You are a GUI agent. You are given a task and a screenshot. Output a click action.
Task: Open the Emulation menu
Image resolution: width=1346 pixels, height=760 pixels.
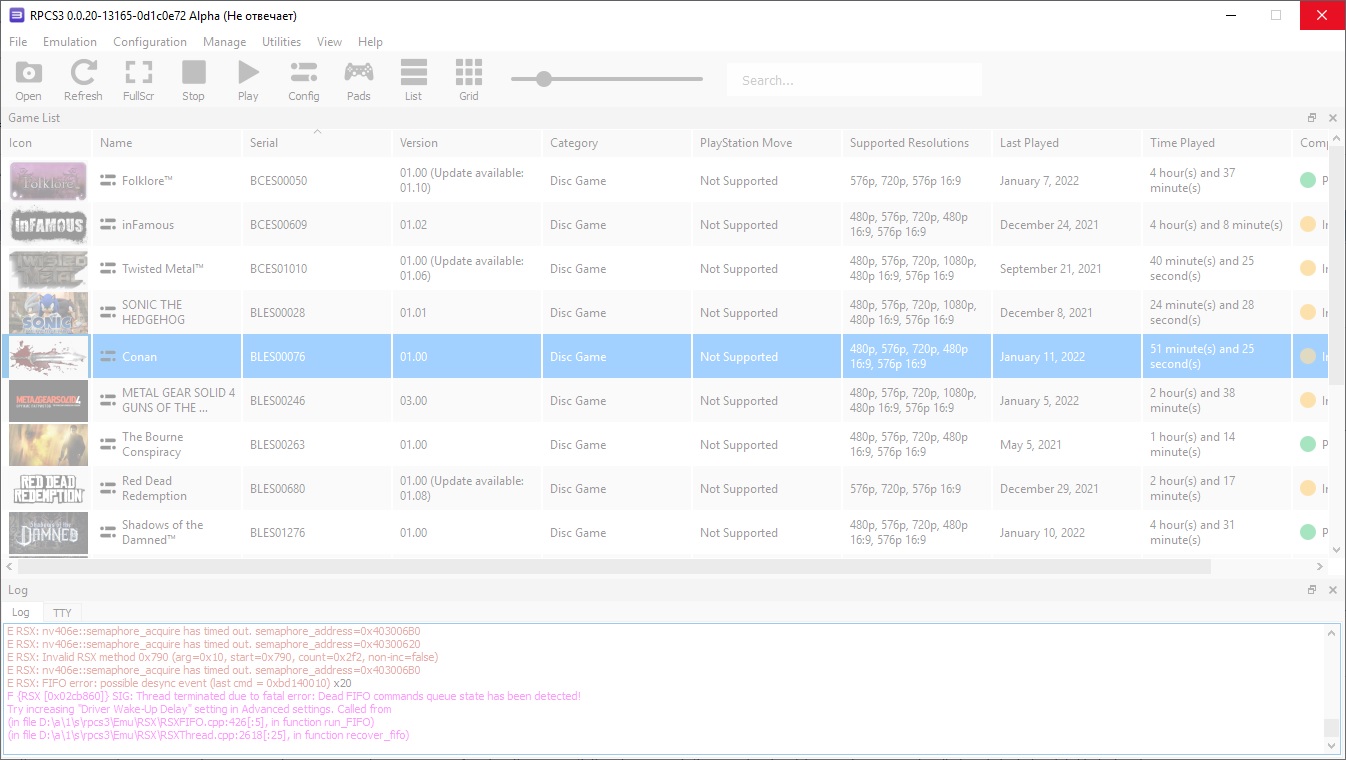click(x=70, y=42)
